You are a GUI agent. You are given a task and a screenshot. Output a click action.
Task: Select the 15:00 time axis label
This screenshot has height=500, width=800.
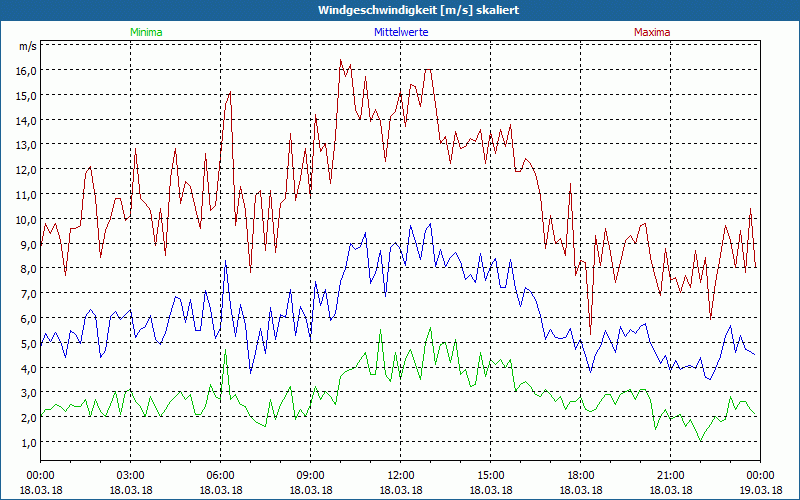(491, 475)
